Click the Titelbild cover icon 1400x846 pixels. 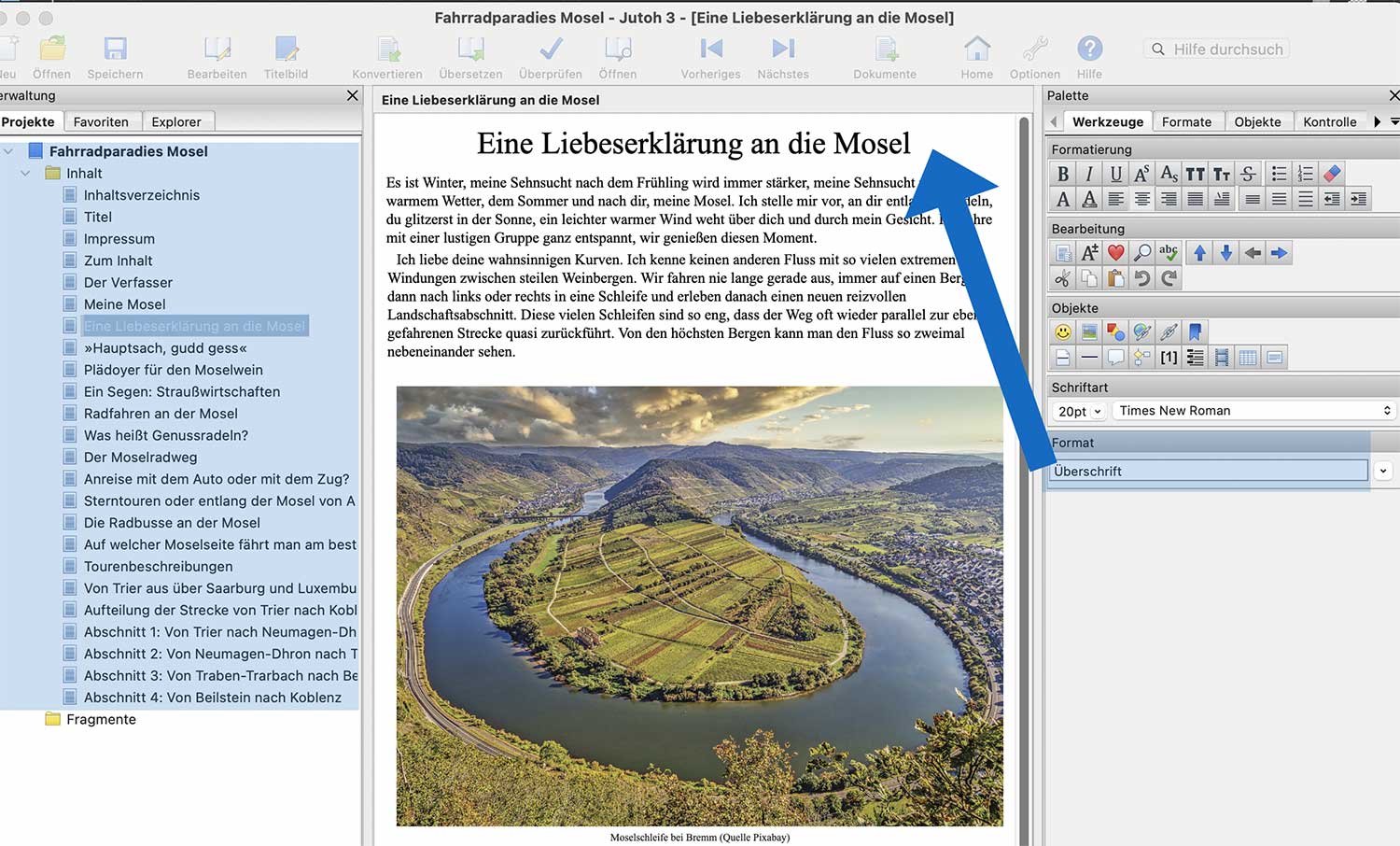(286, 49)
